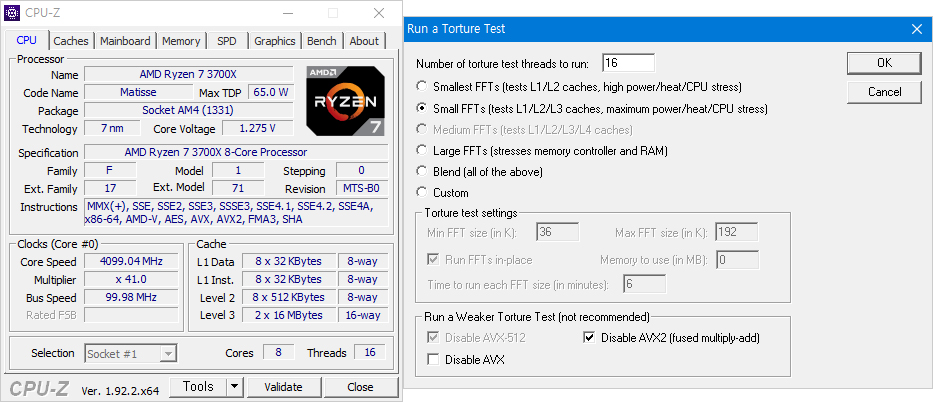Viewport: 933px width, 403px height.
Task: Click the 99.98 MHz bus speed value
Action: coord(131,297)
